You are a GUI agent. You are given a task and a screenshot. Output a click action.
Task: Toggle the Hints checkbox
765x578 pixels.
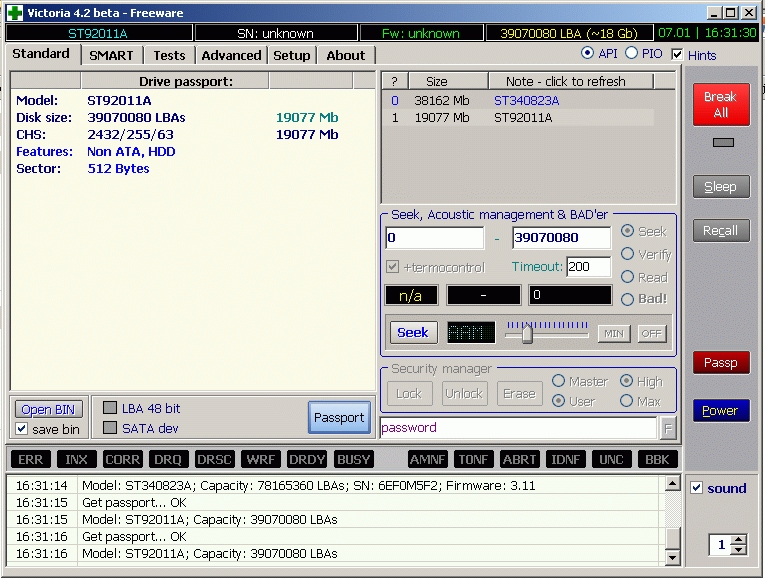tap(677, 55)
